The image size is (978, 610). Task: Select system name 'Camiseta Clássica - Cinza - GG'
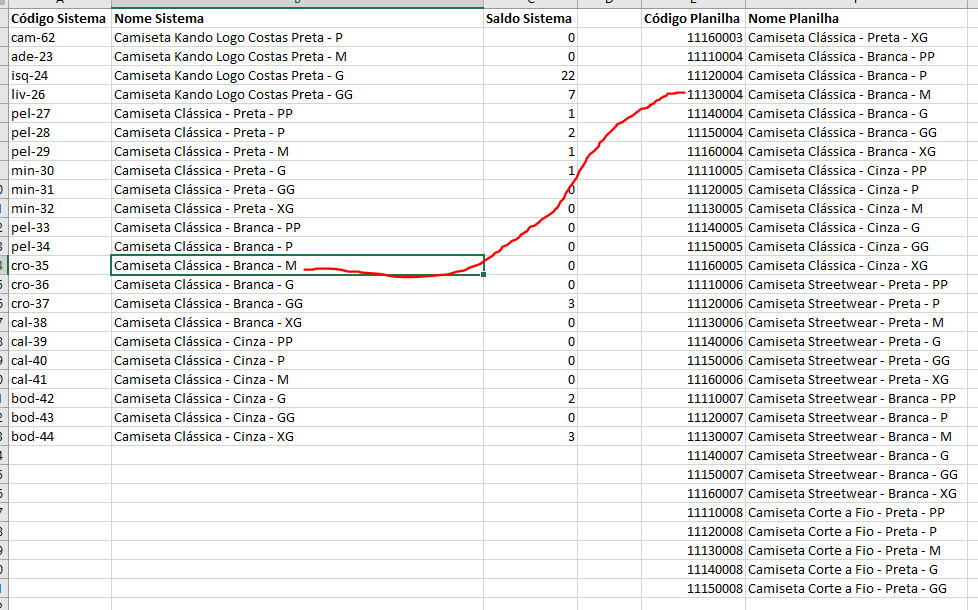[x=204, y=418]
